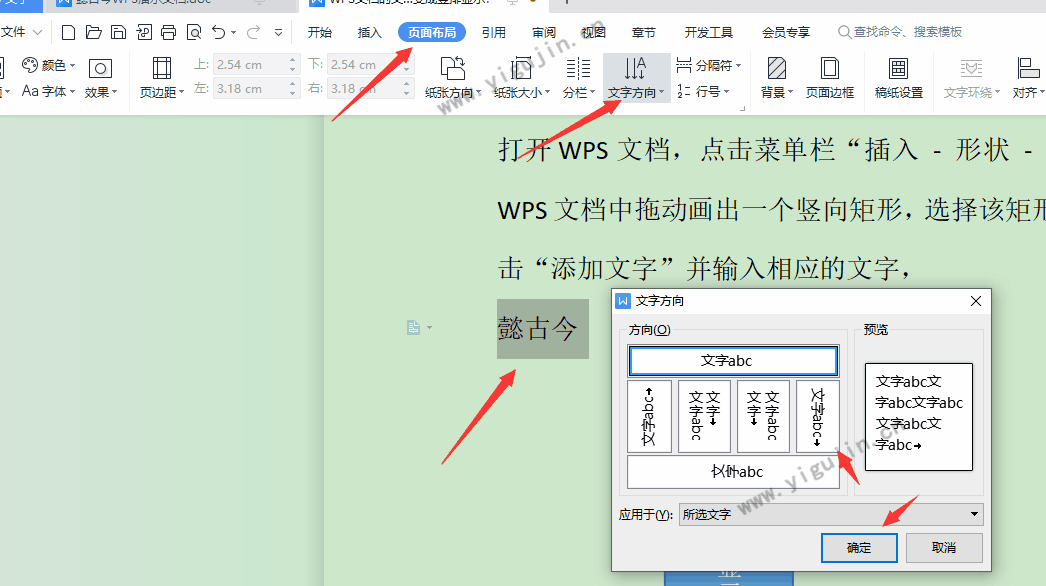Open Columns (分栏) tool
This screenshot has height=586, width=1046.
coord(578,78)
